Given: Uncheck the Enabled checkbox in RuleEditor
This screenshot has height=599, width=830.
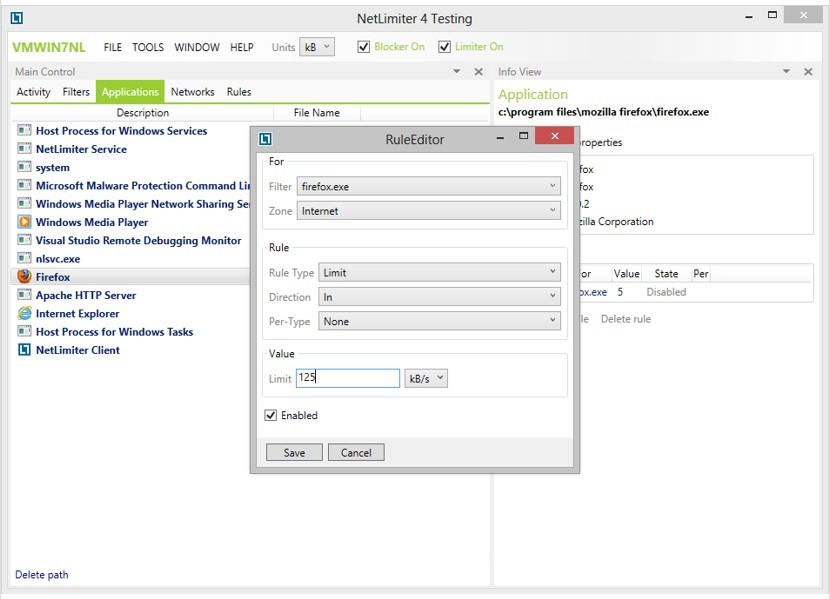Looking at the screenshot, I should click(271, 416).
